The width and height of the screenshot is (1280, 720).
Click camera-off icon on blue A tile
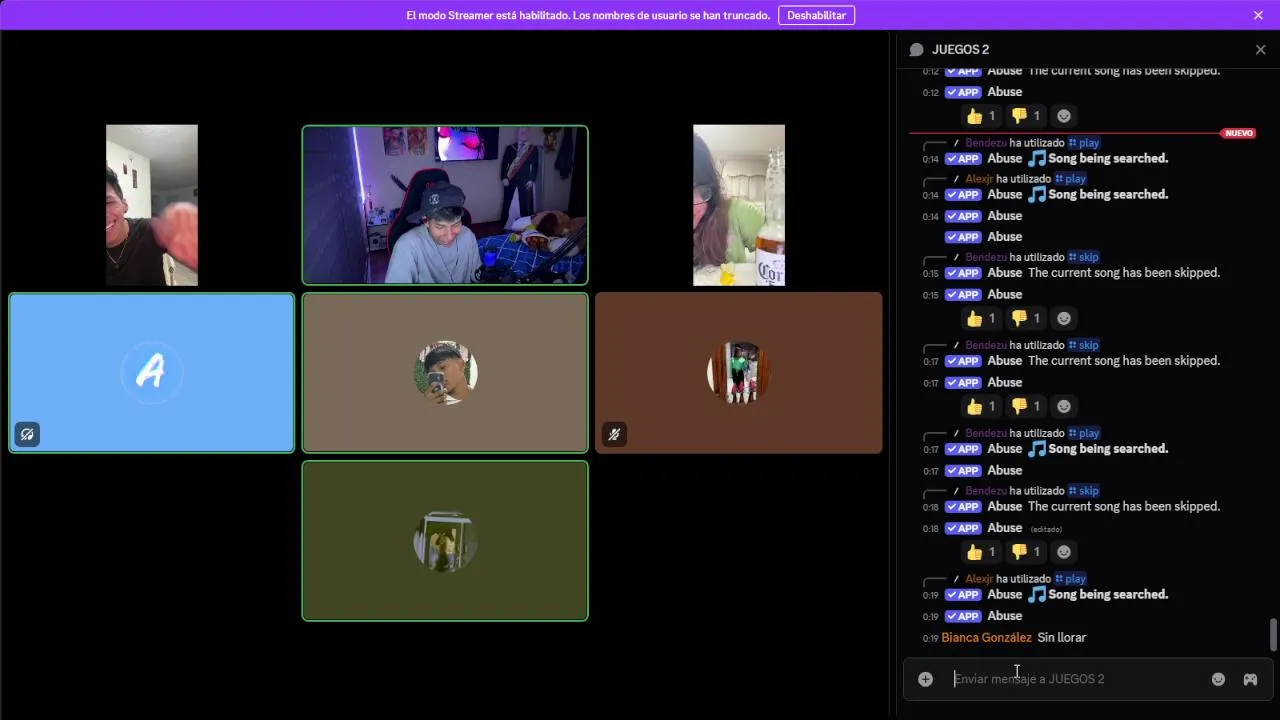click(x=27, y=434)
